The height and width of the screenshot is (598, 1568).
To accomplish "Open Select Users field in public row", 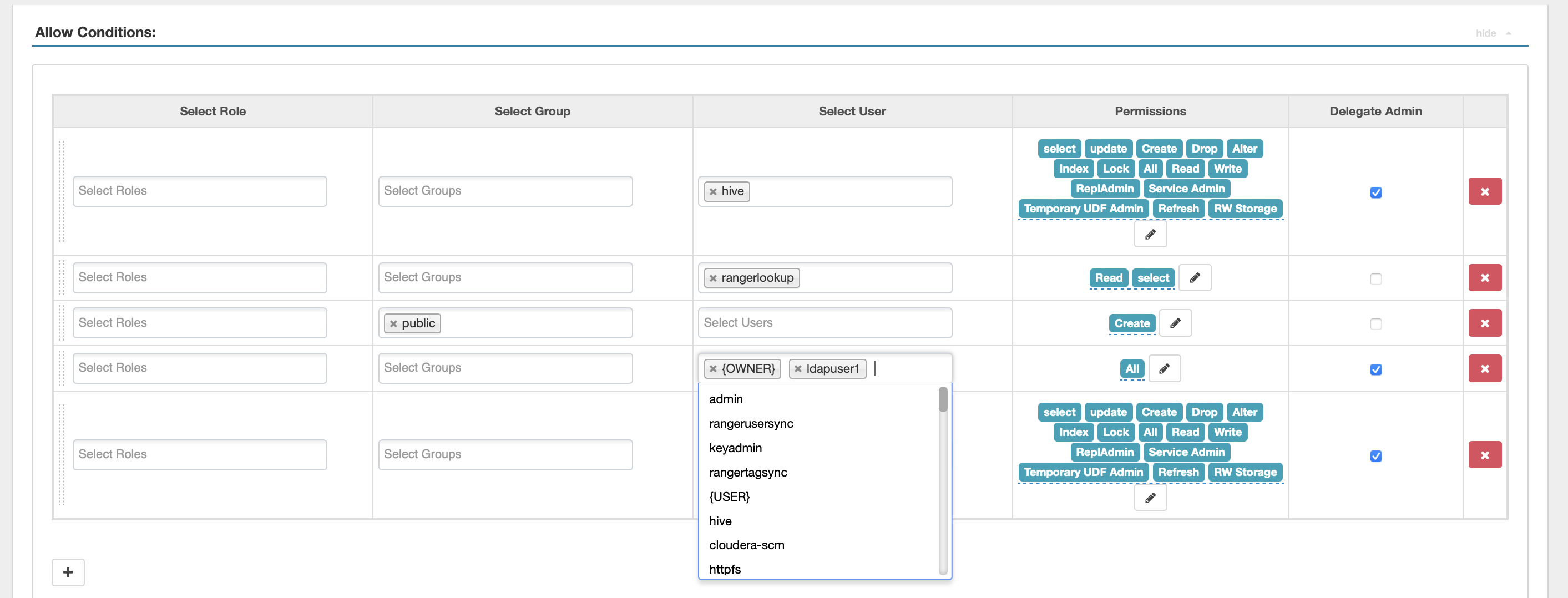I will (824, 323).
